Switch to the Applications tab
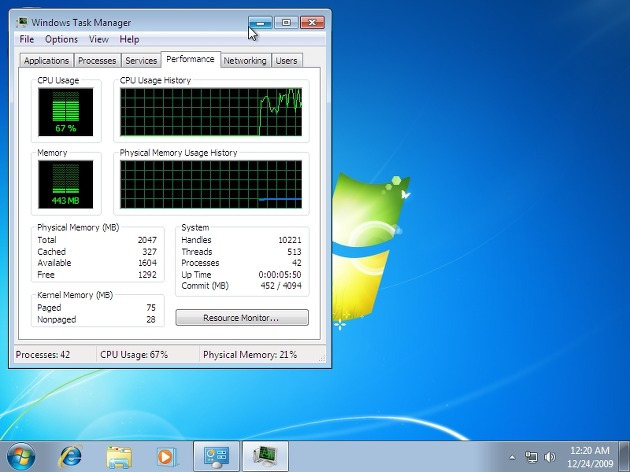 pyautogui.click(x=46, y=61)
